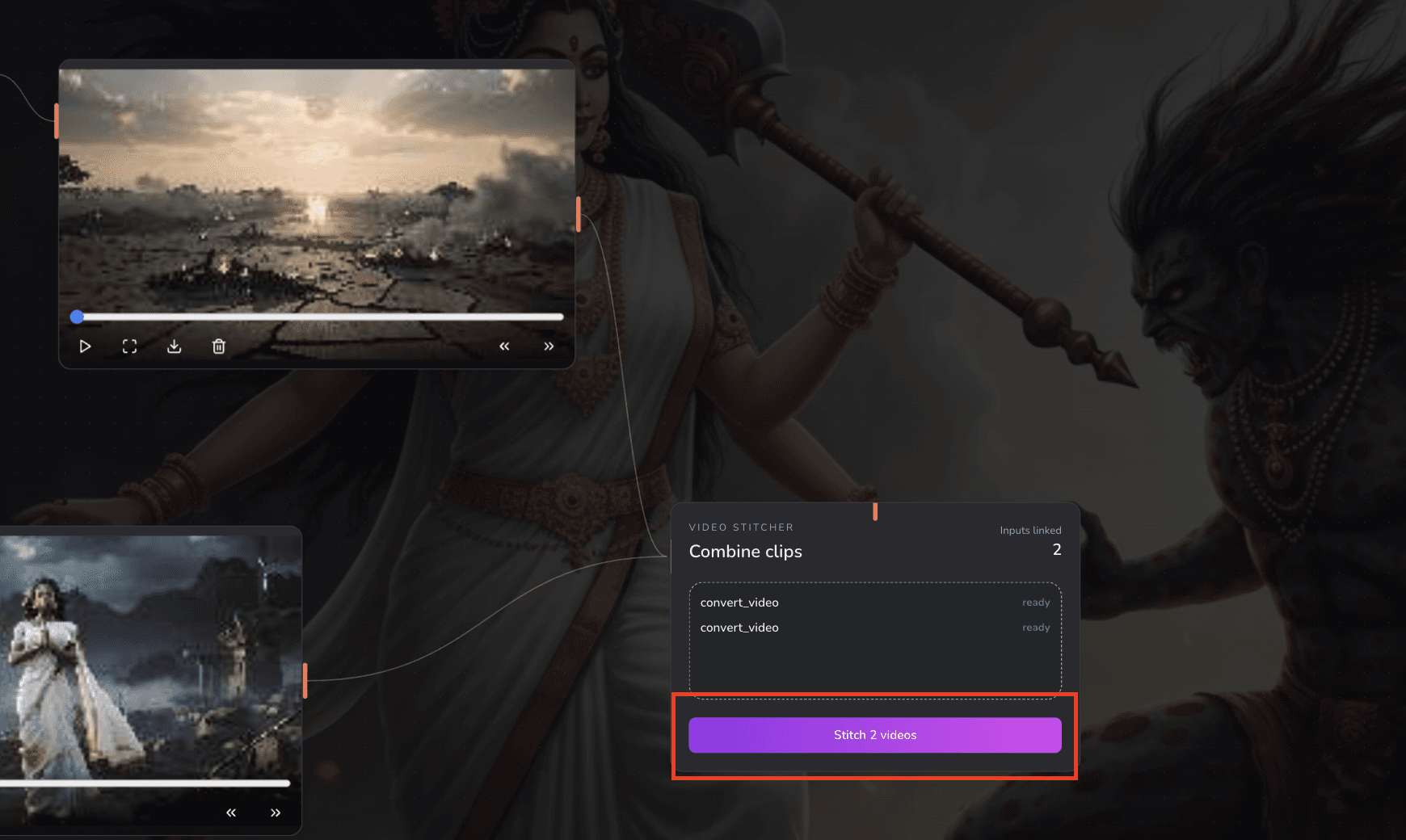Click the blue seek handle on battlefield video

tap(77, 317)
